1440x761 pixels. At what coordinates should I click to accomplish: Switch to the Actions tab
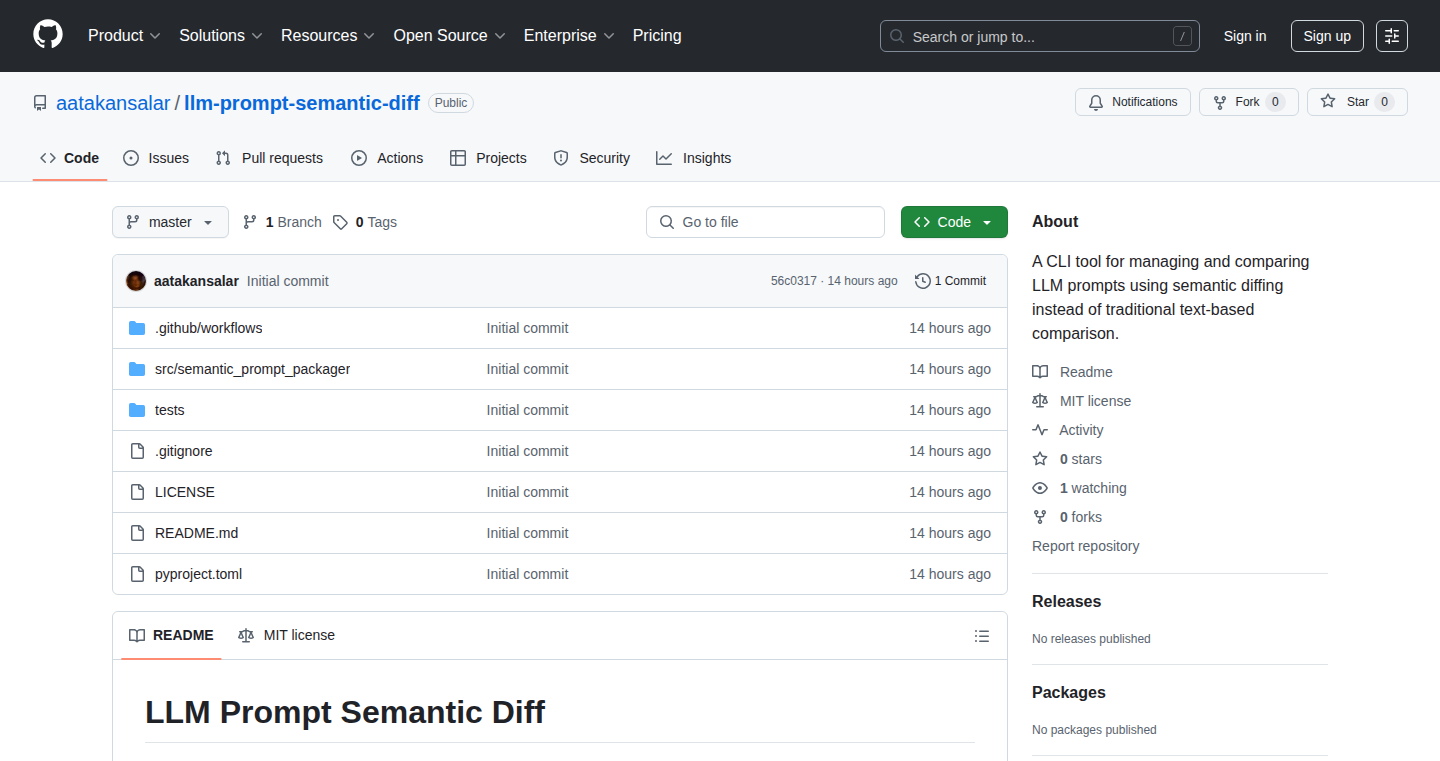[387, 158]
